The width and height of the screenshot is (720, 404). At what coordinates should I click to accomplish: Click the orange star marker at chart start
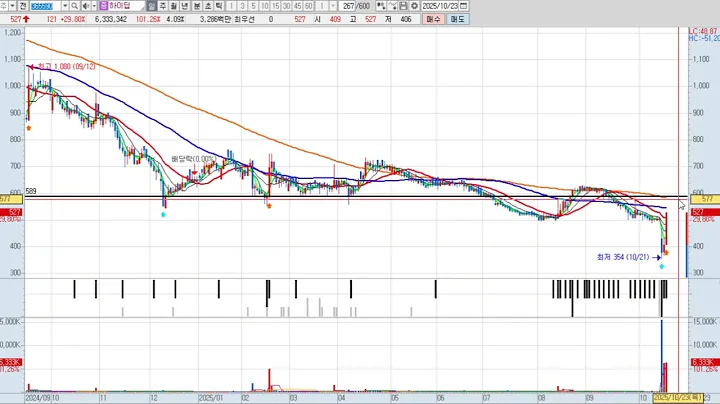(28, 128)
